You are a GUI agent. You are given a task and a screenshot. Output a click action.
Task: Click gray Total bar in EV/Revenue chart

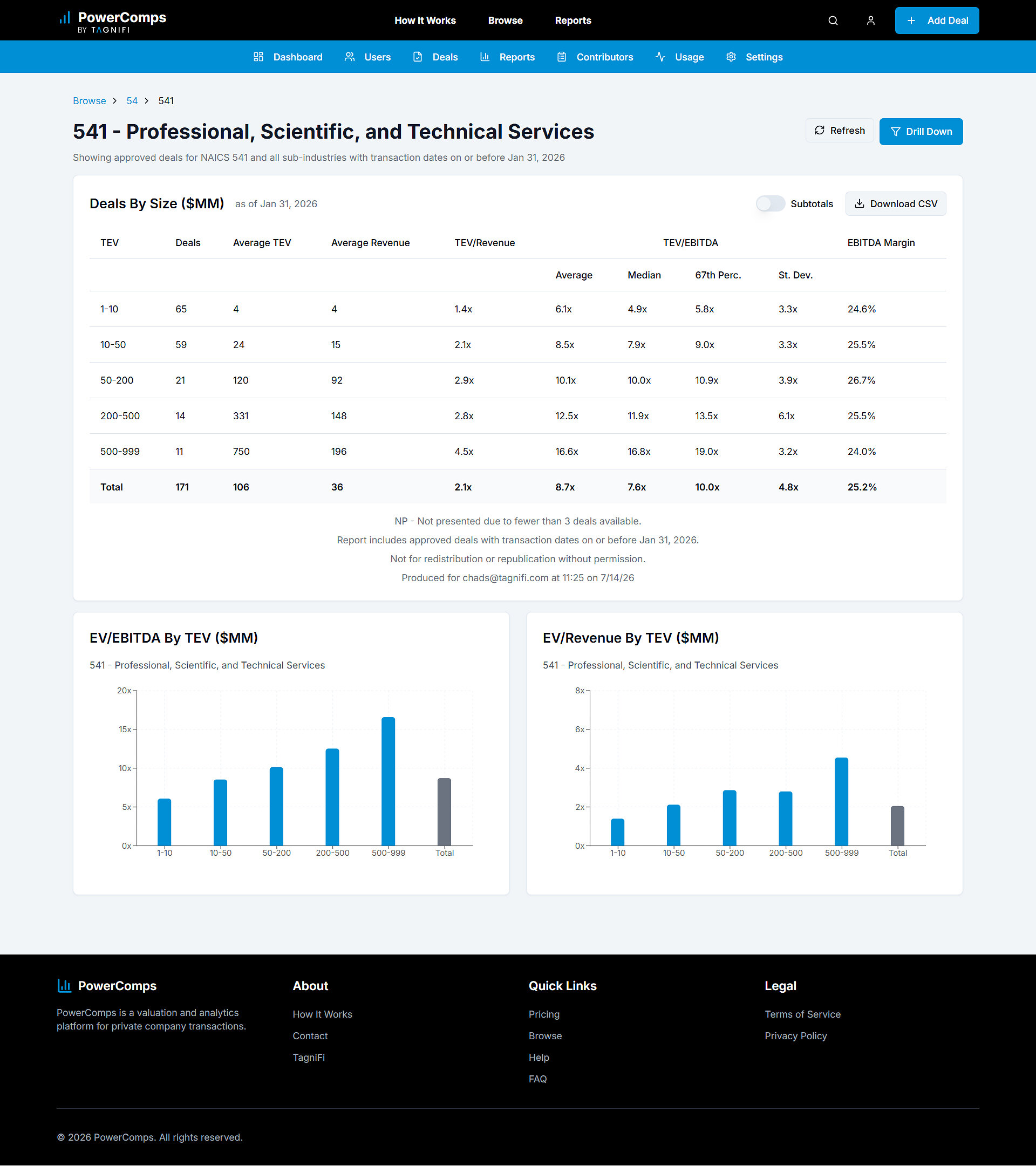(x=897, y=826)
